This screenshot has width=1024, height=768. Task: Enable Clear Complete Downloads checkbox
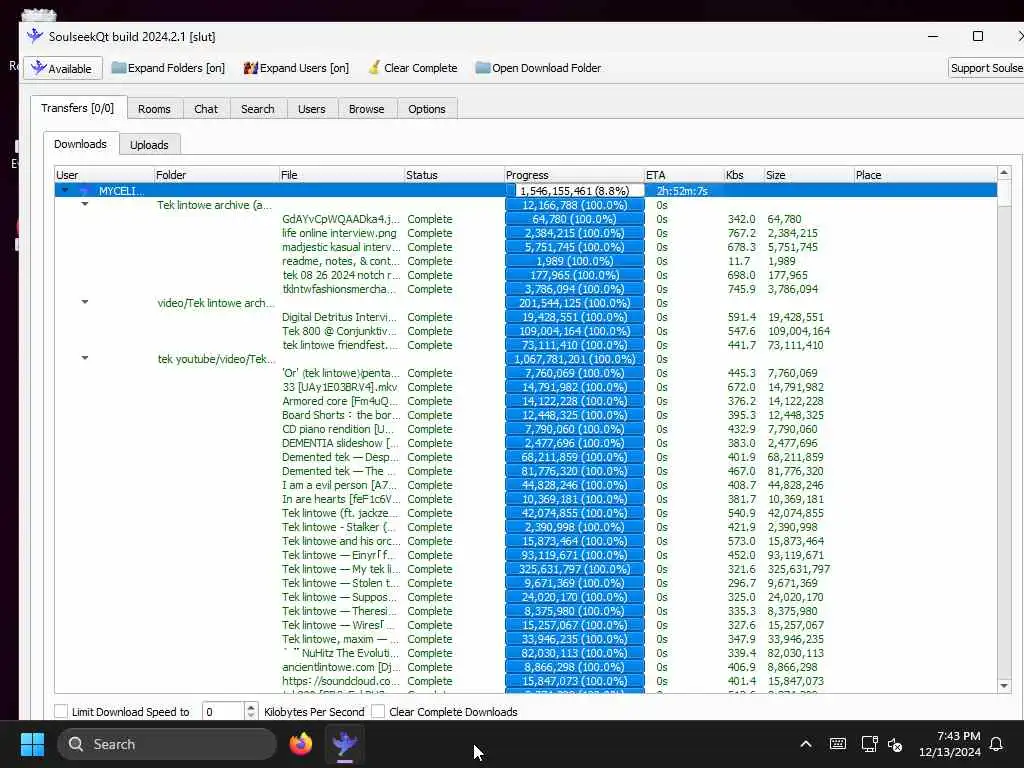coord(378,711)
